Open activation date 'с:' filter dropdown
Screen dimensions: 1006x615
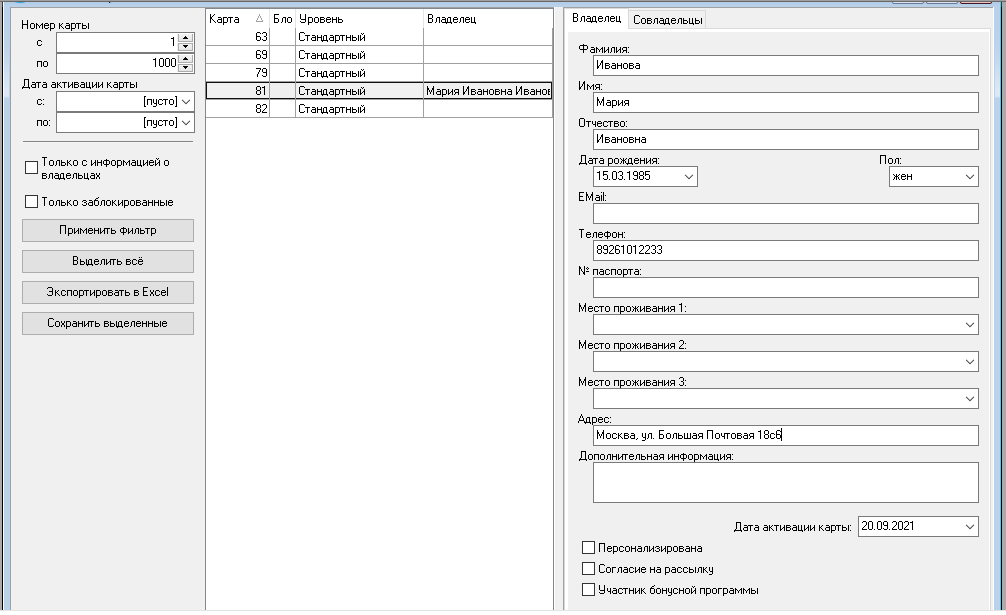pos(186,101)
